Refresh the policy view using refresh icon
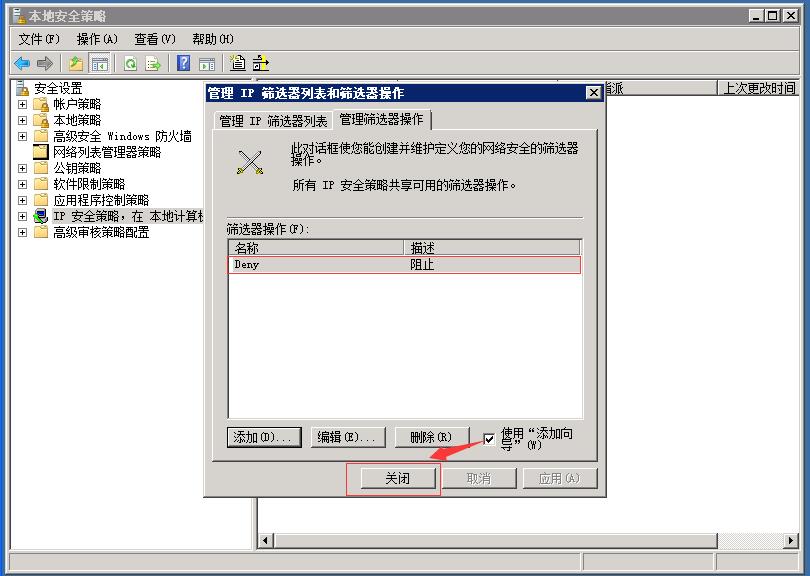 coord(128,63)
